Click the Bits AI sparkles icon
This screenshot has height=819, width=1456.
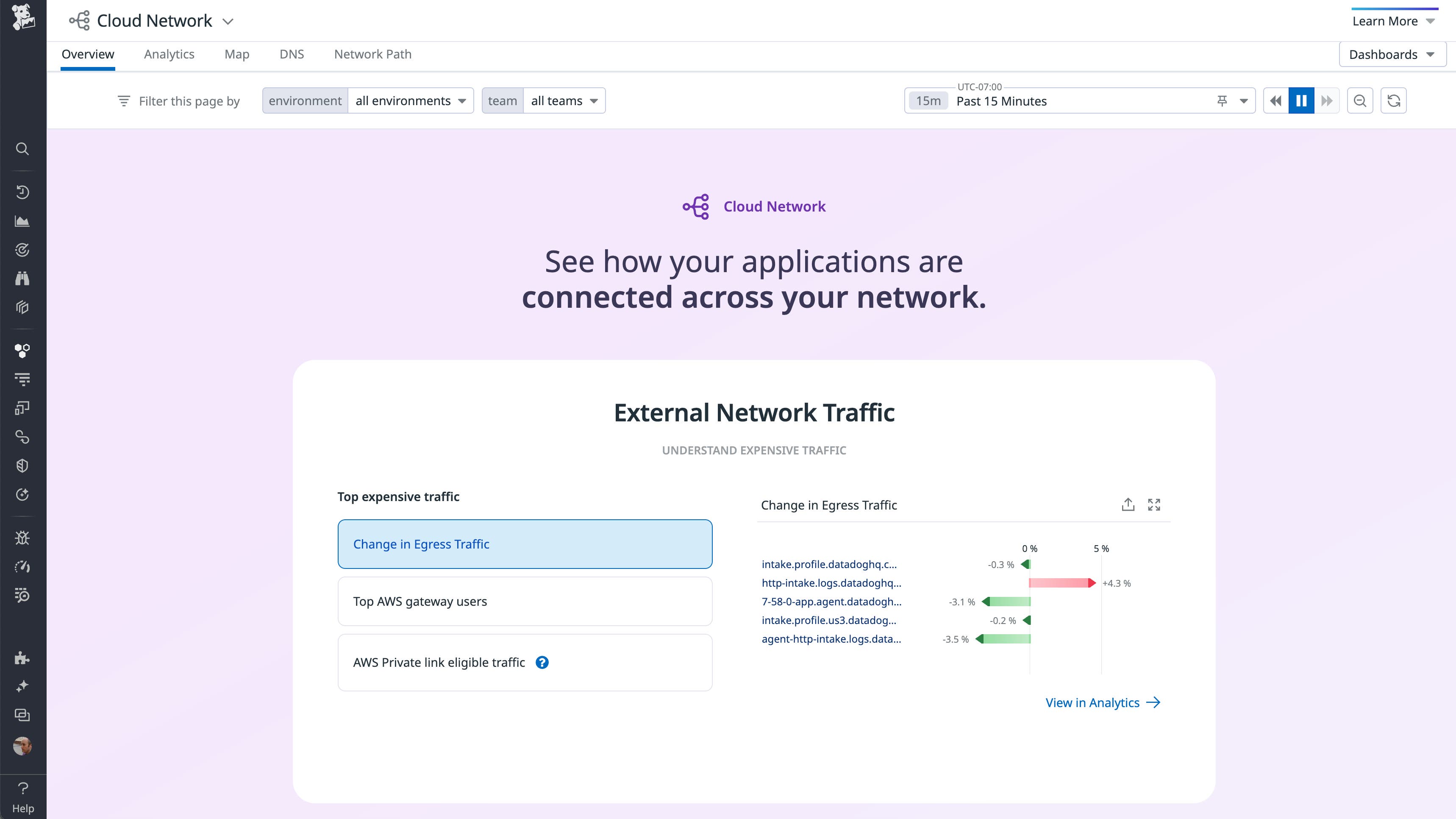tap(22, 686)
